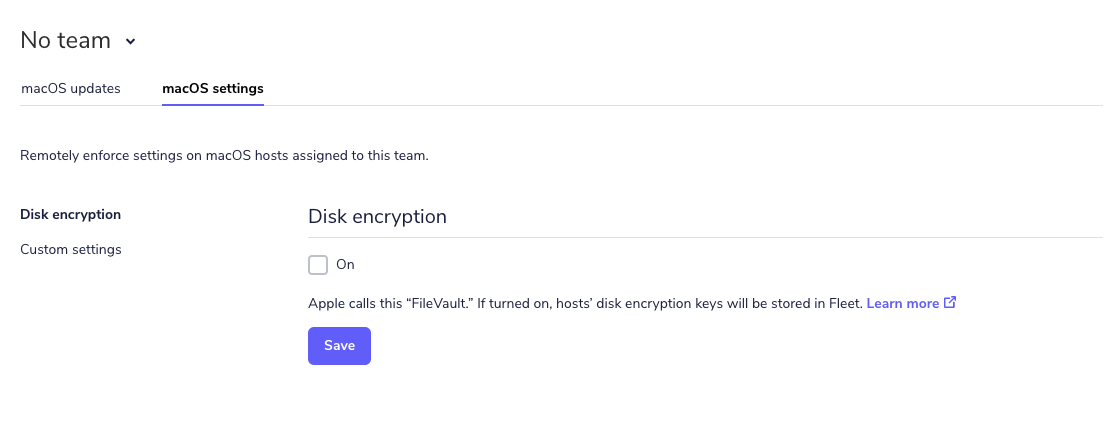Screen dimensions: 1120x430
Task: Open the Learn more link
Action: point(902,303)
